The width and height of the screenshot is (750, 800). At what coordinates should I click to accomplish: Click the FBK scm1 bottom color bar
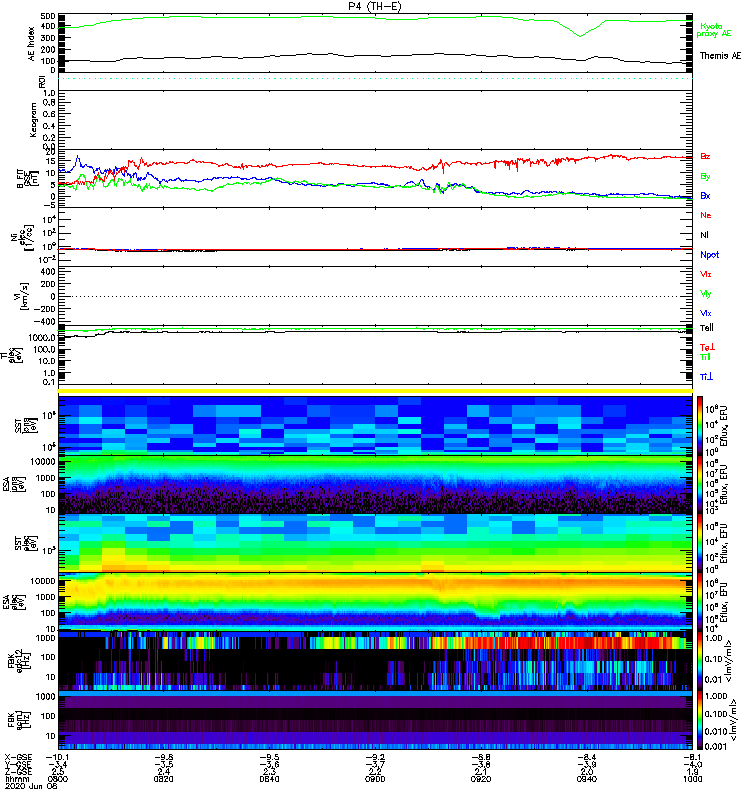coord(699,720)
